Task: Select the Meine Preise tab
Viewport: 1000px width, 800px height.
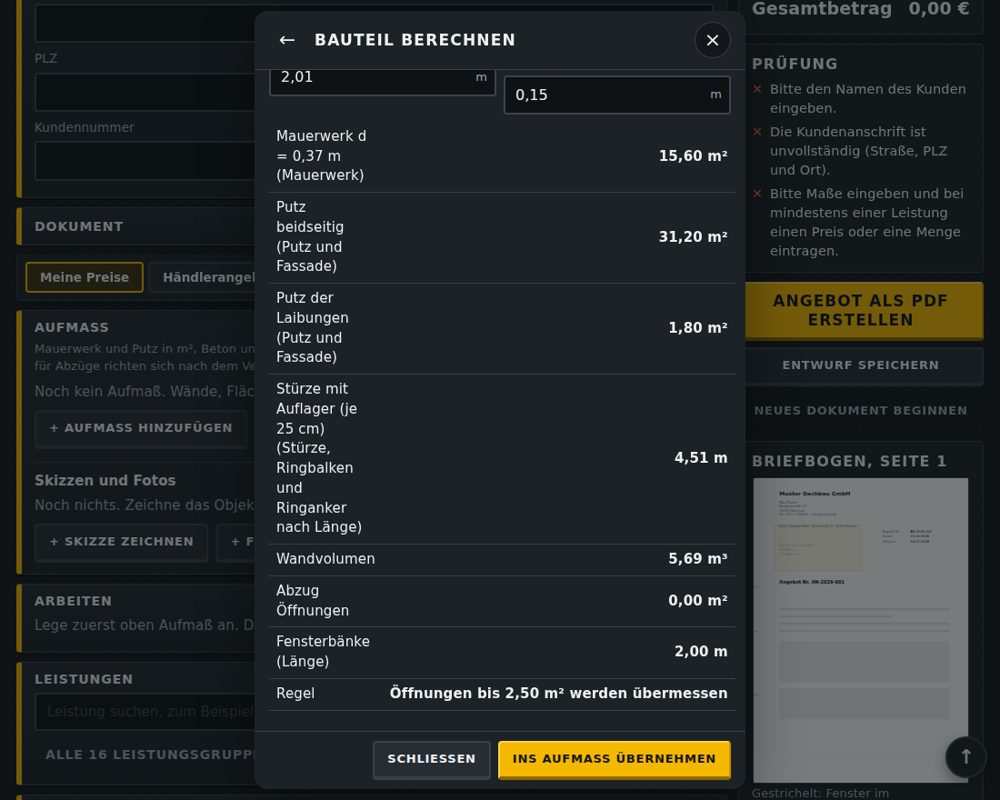Action: pyautogui.click(x=84, y=278)
